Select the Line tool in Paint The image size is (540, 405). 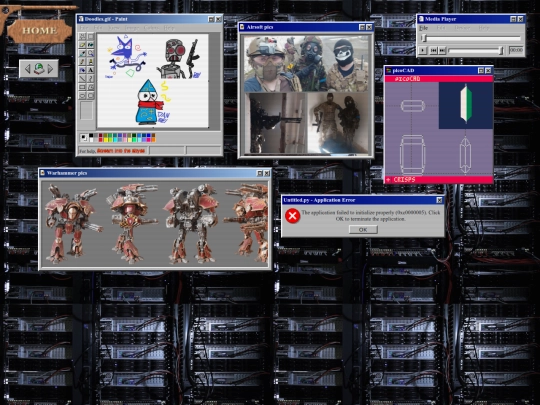pos(82,79)
